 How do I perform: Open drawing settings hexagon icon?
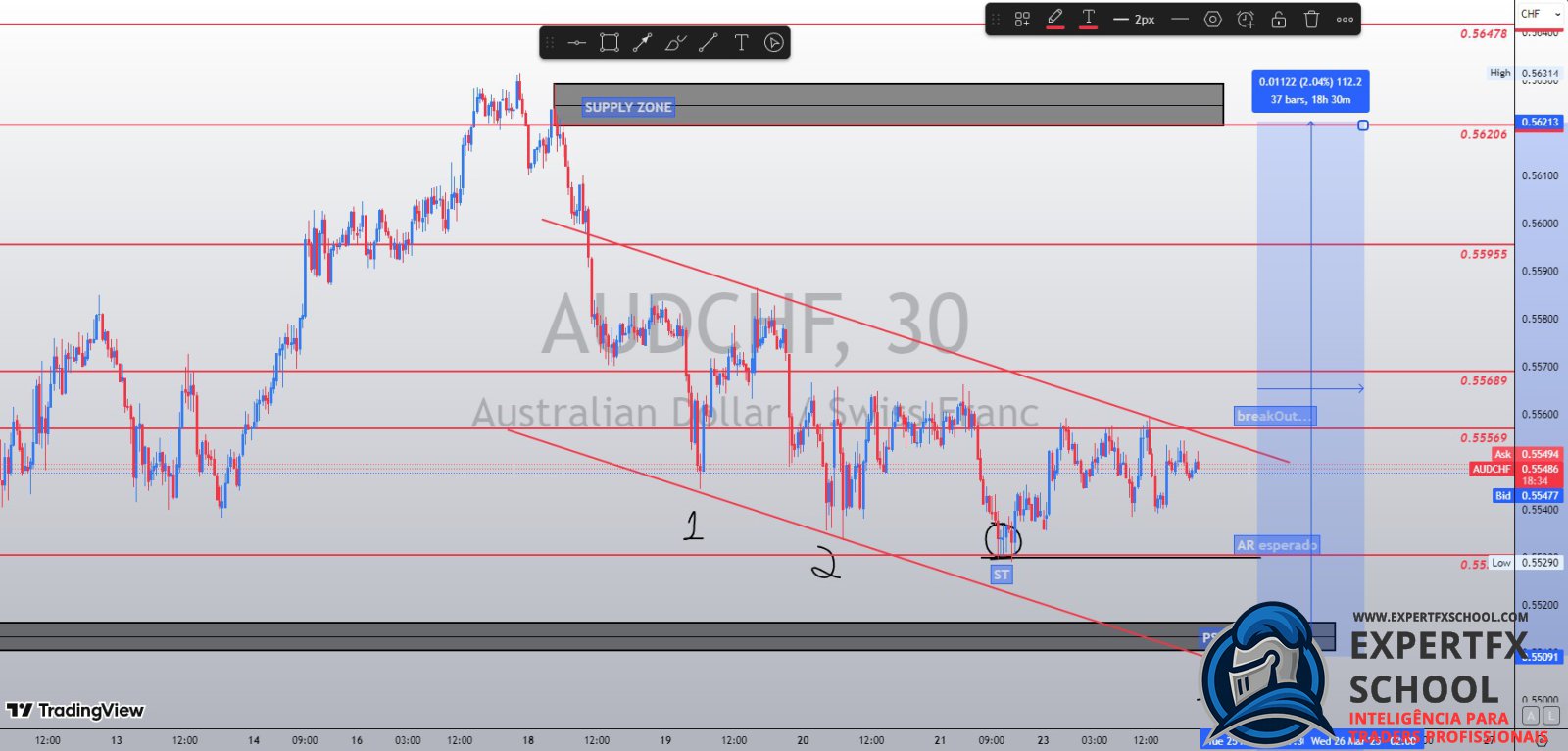click(1212, 19)
